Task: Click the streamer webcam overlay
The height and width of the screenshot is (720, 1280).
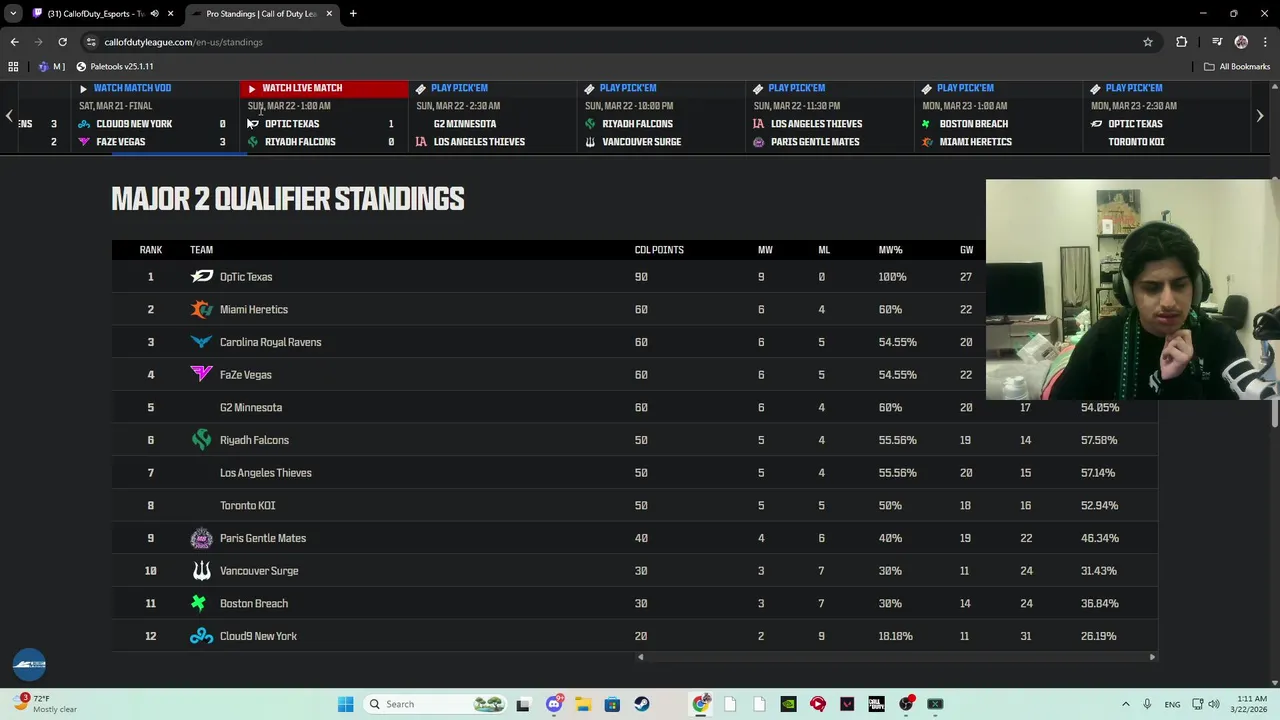Action: coord(1132,290)
